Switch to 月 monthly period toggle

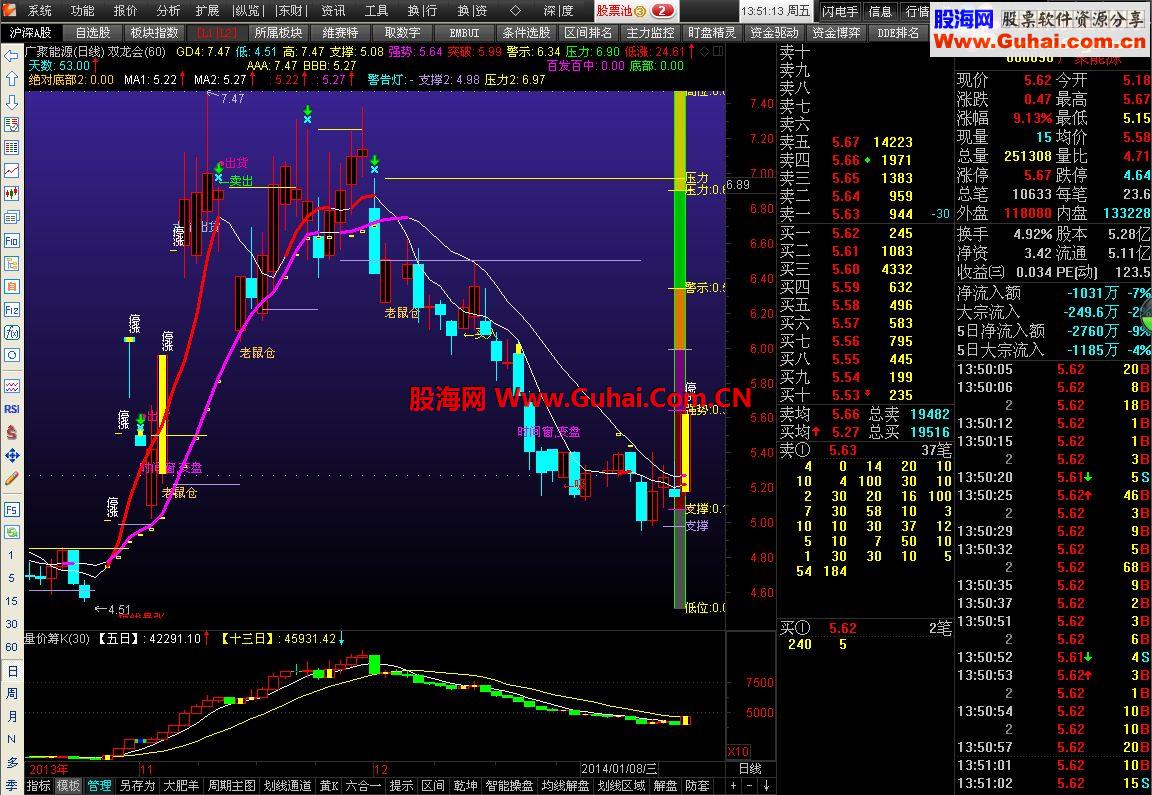11,716
